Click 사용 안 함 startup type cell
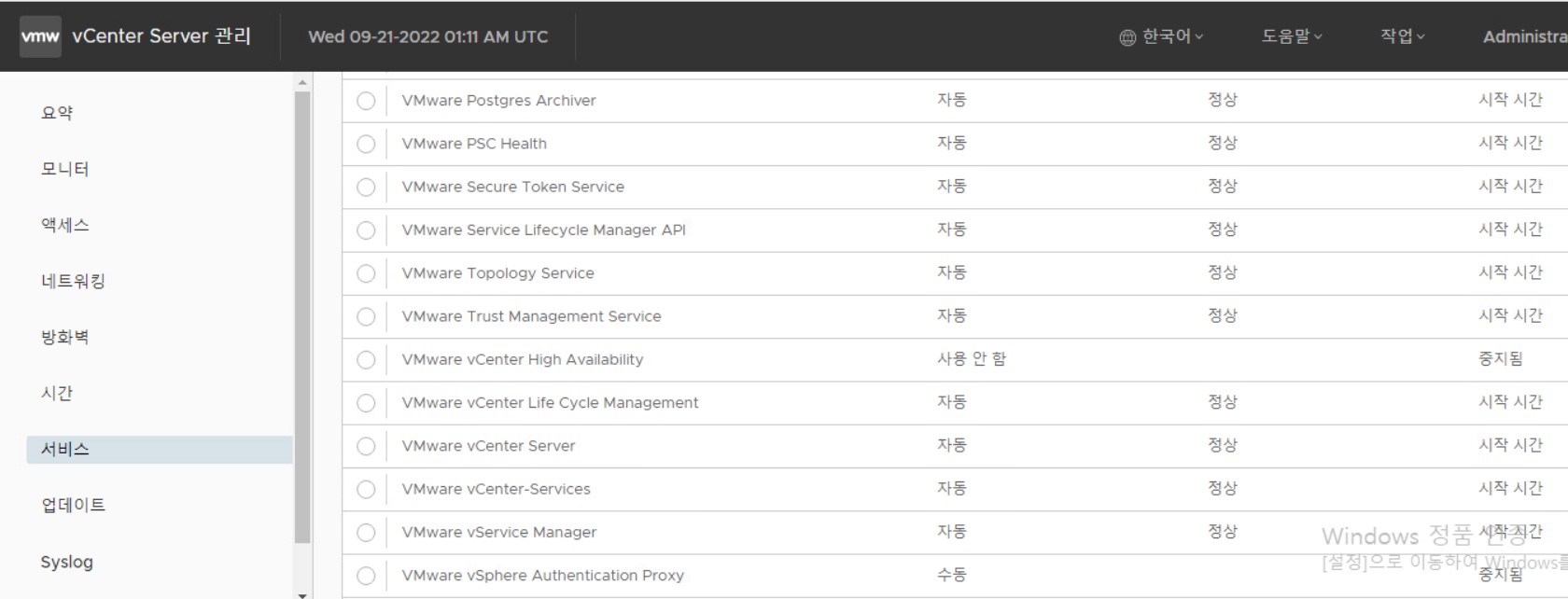Viewport: 1568px width, 599px height. (972, 359)
